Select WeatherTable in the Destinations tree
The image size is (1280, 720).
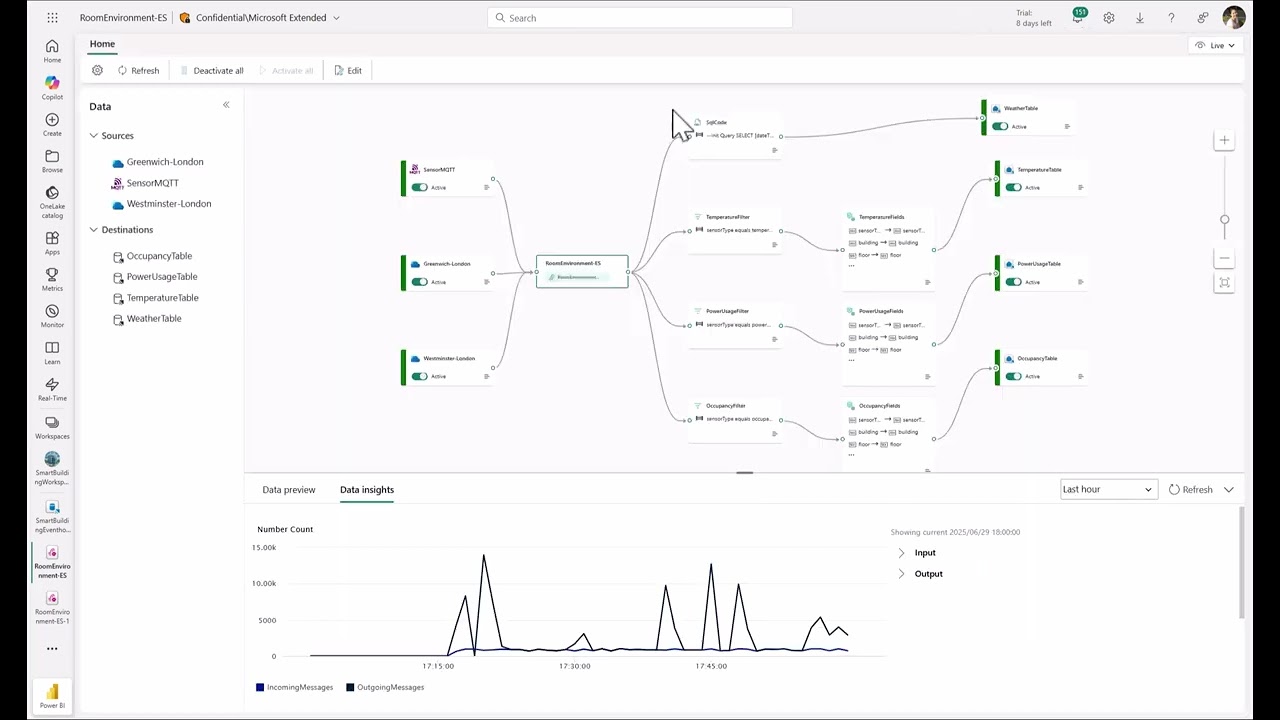(x=148, y=318)
